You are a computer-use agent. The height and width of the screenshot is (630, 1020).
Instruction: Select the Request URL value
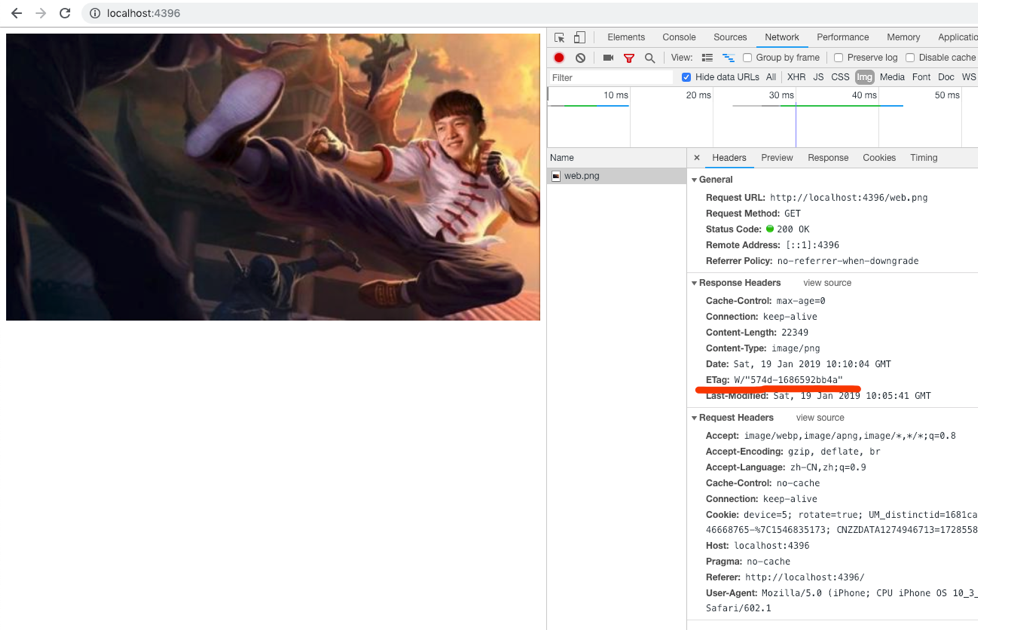(848, 198)
